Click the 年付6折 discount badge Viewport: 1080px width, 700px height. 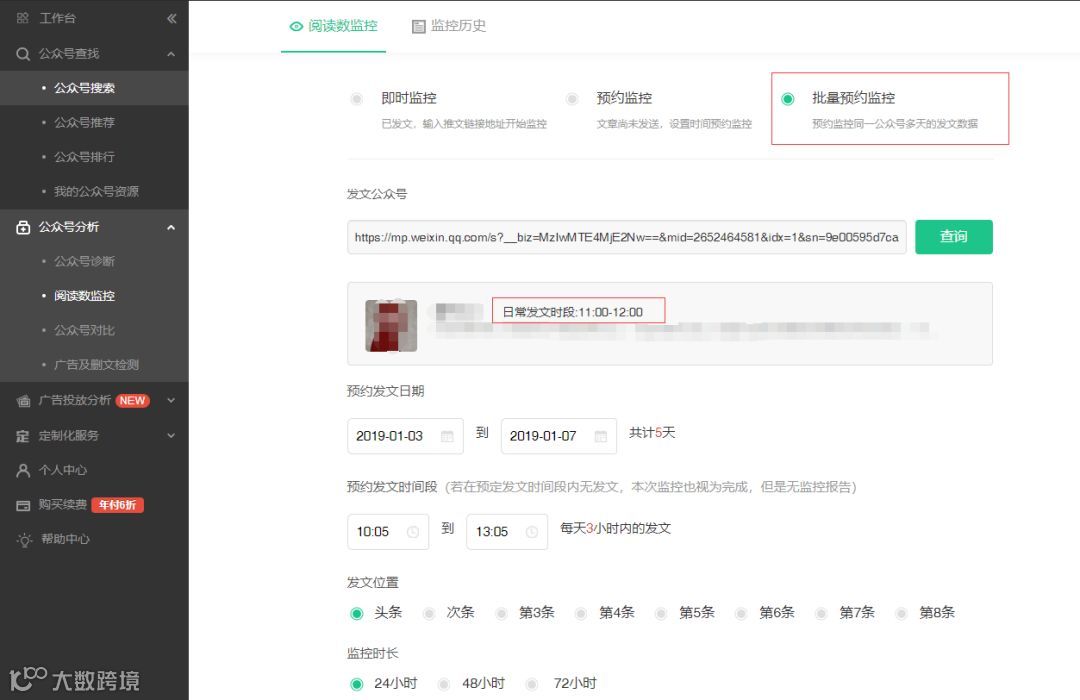coord(117,505)
